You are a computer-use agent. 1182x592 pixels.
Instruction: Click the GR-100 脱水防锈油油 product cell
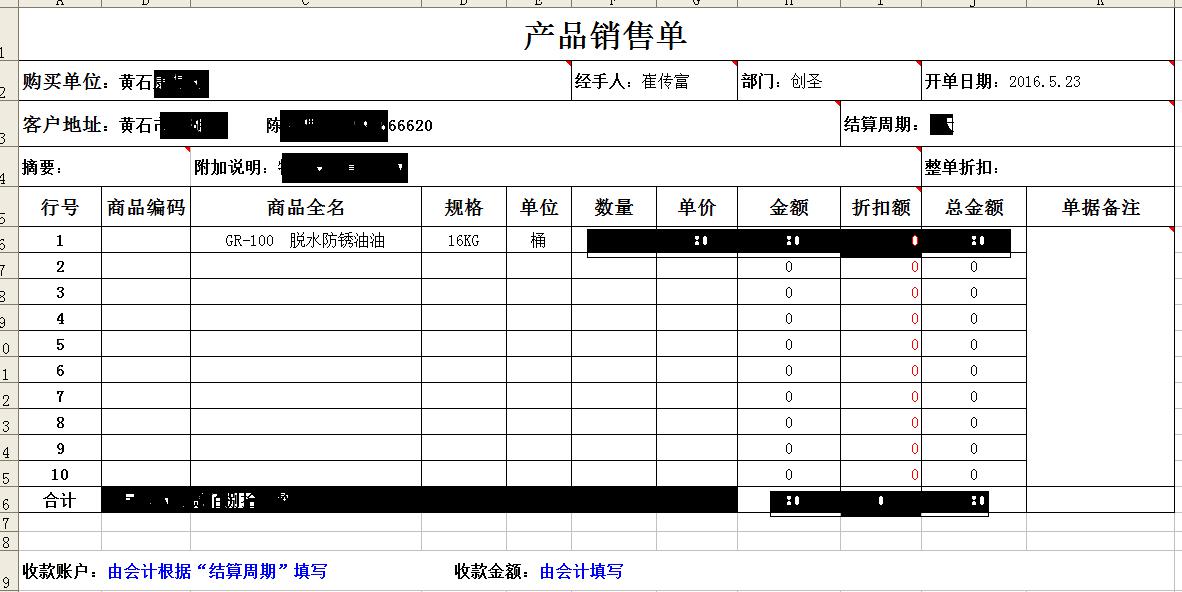tap(305, 241)
